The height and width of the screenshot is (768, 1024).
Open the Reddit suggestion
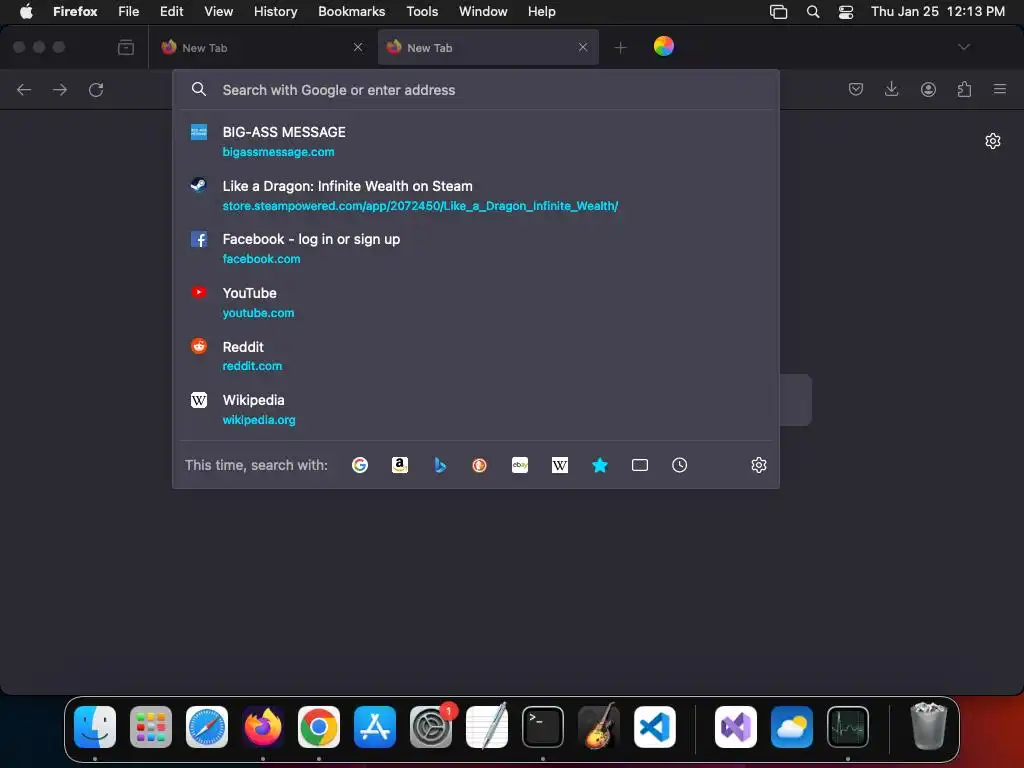coord(476,356)
